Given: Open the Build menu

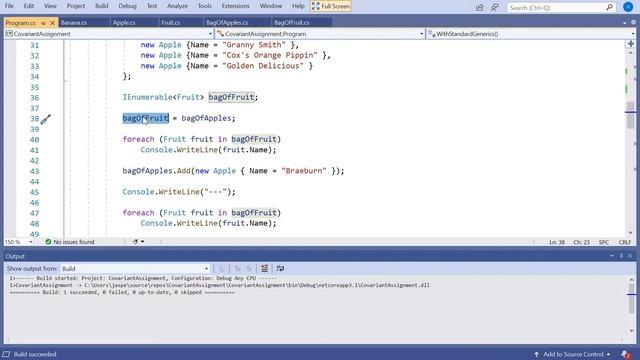Looking at the screenshot, I should [x=102, y=6].
